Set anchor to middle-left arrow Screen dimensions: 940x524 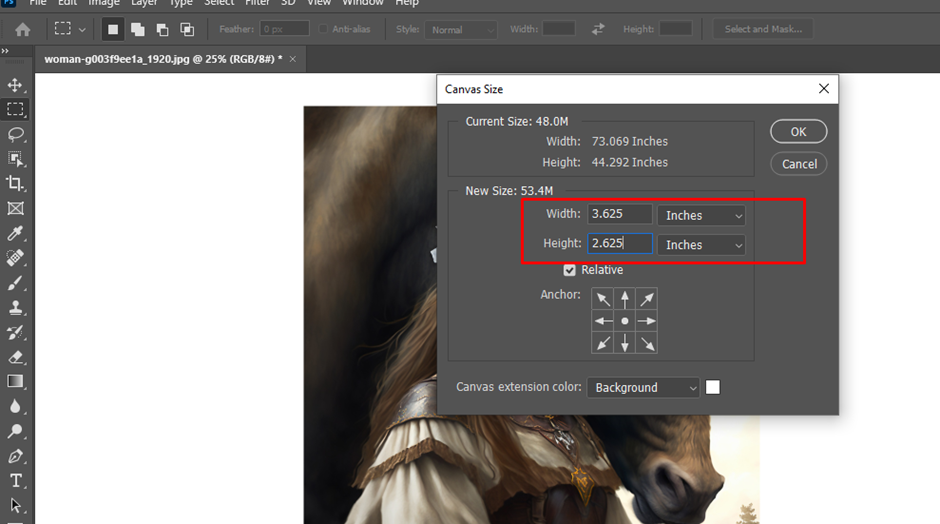602,321
